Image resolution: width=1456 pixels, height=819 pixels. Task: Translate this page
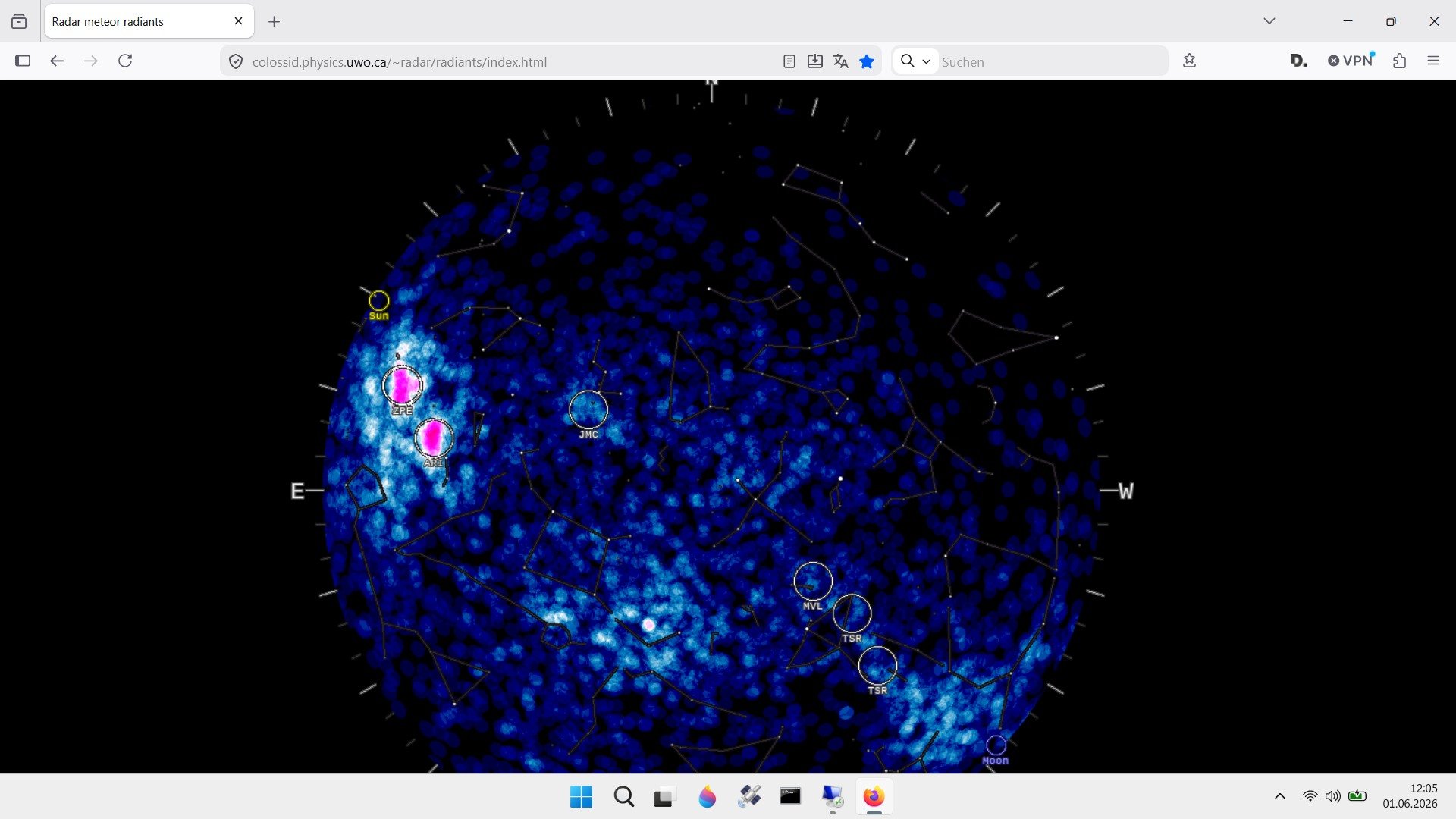pos(841,61)
